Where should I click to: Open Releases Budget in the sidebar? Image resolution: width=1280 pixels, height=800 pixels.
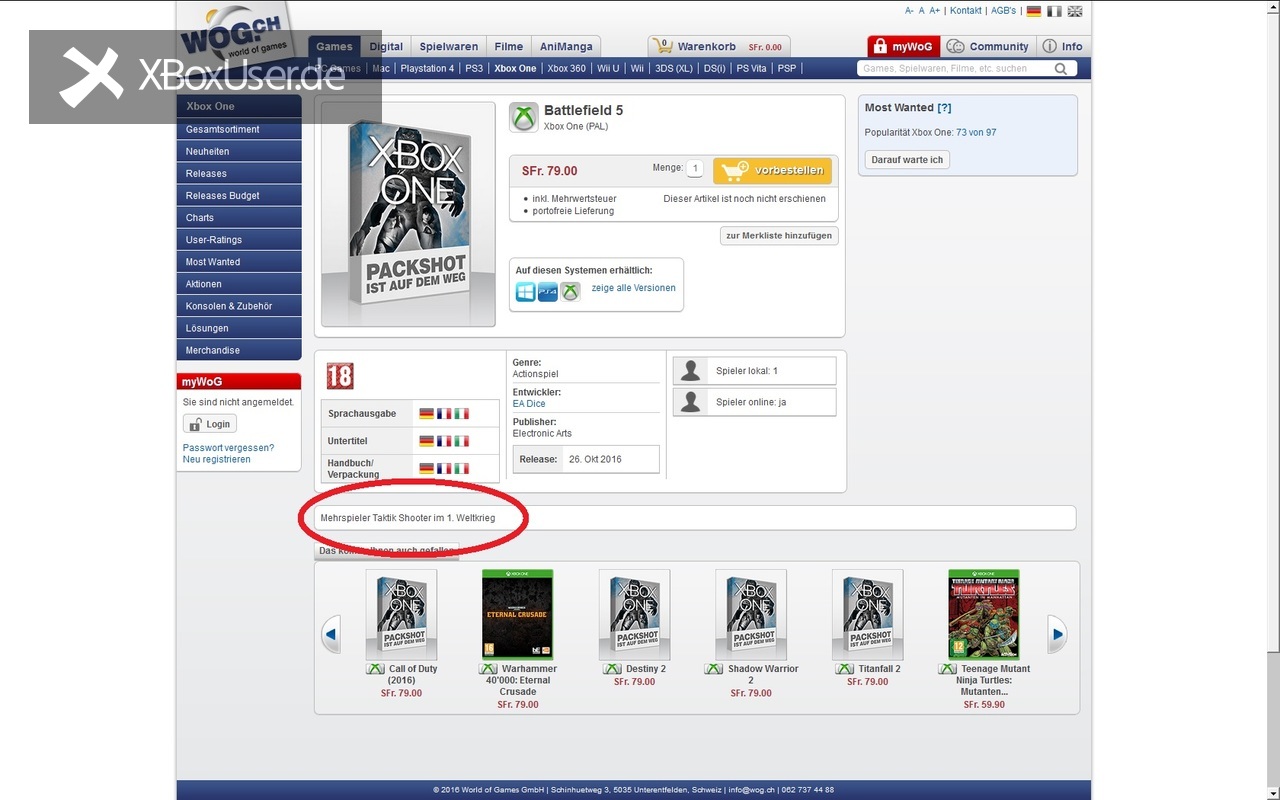pyautogui.click(x=239, y=196)
